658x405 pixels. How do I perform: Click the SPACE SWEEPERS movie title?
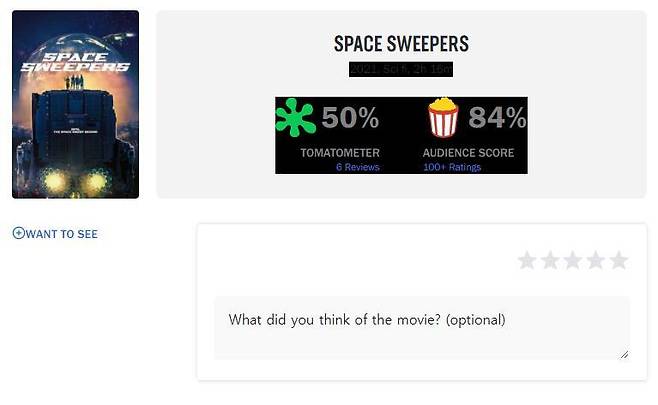(401, 44)
